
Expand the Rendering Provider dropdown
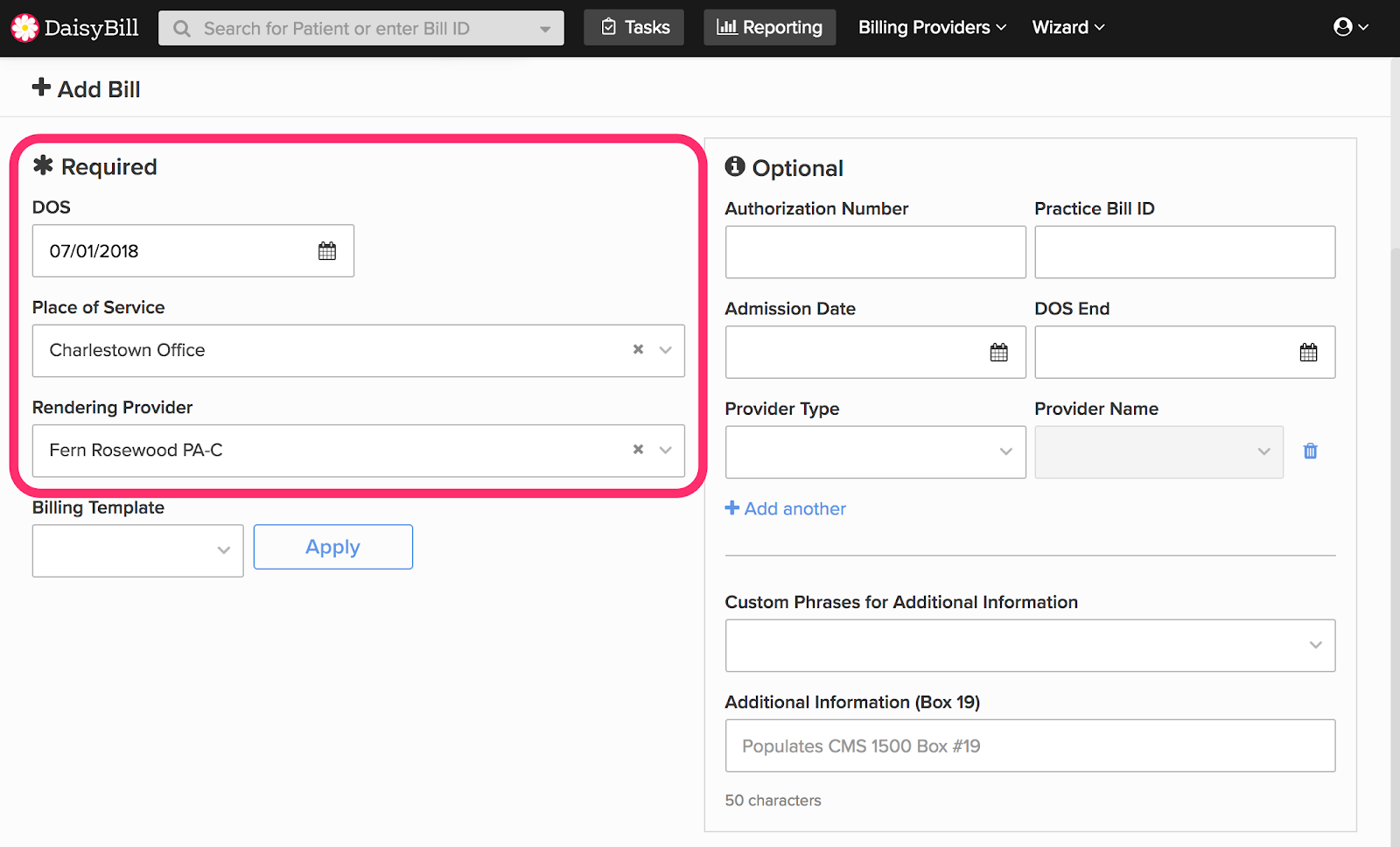coord(666,450)
